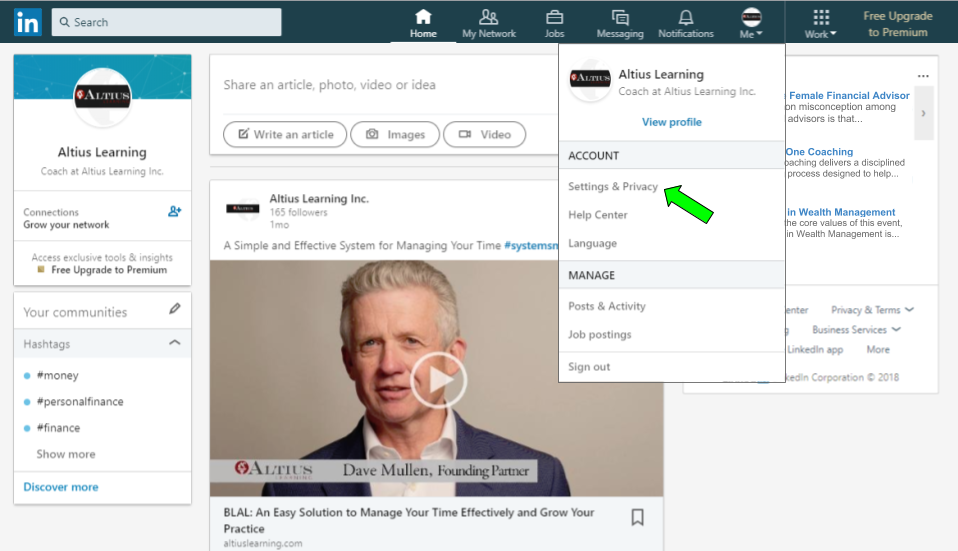Click the add connections icon
The height and width of the screenshot is (551, 958).
(175, 212)
